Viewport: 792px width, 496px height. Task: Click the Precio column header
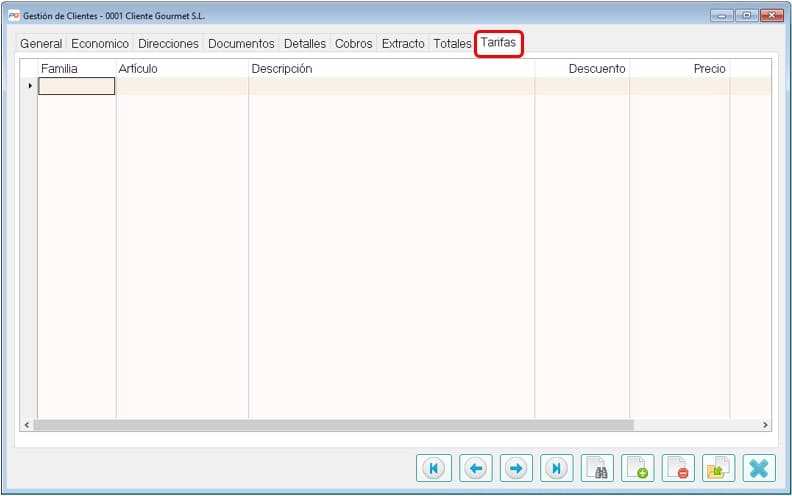[680, 69]
